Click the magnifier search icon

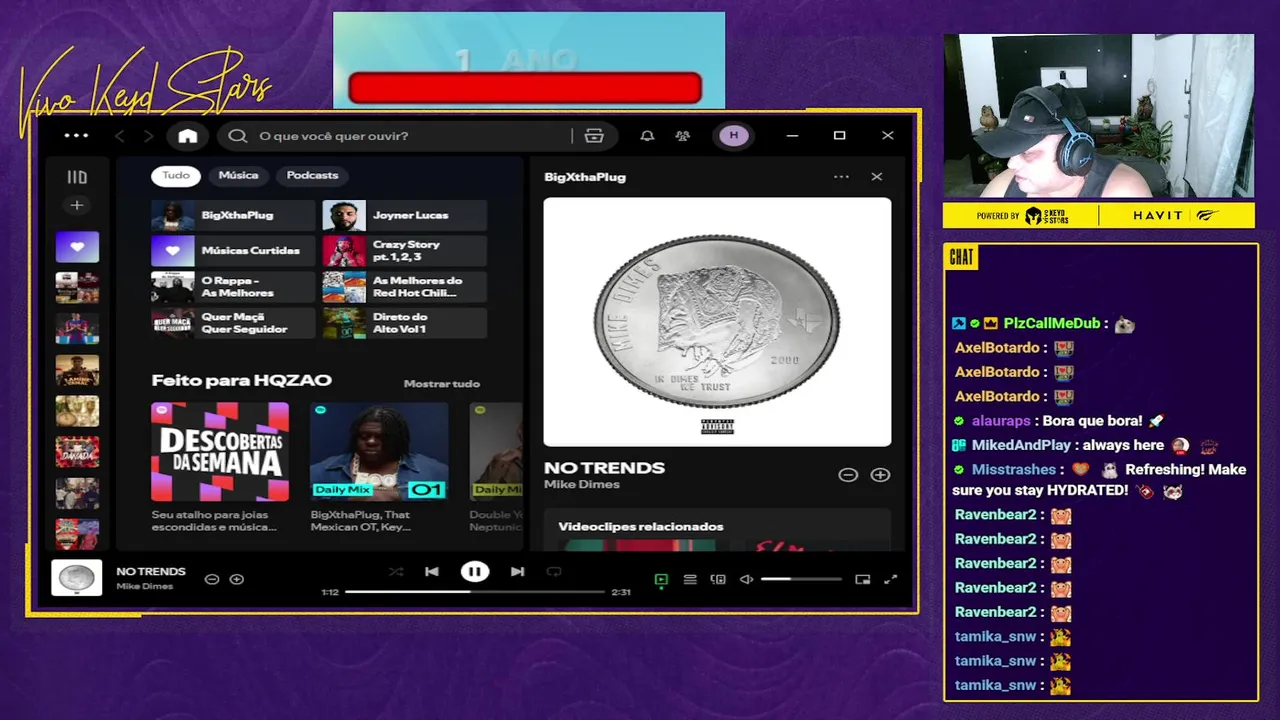coord(237,136)
